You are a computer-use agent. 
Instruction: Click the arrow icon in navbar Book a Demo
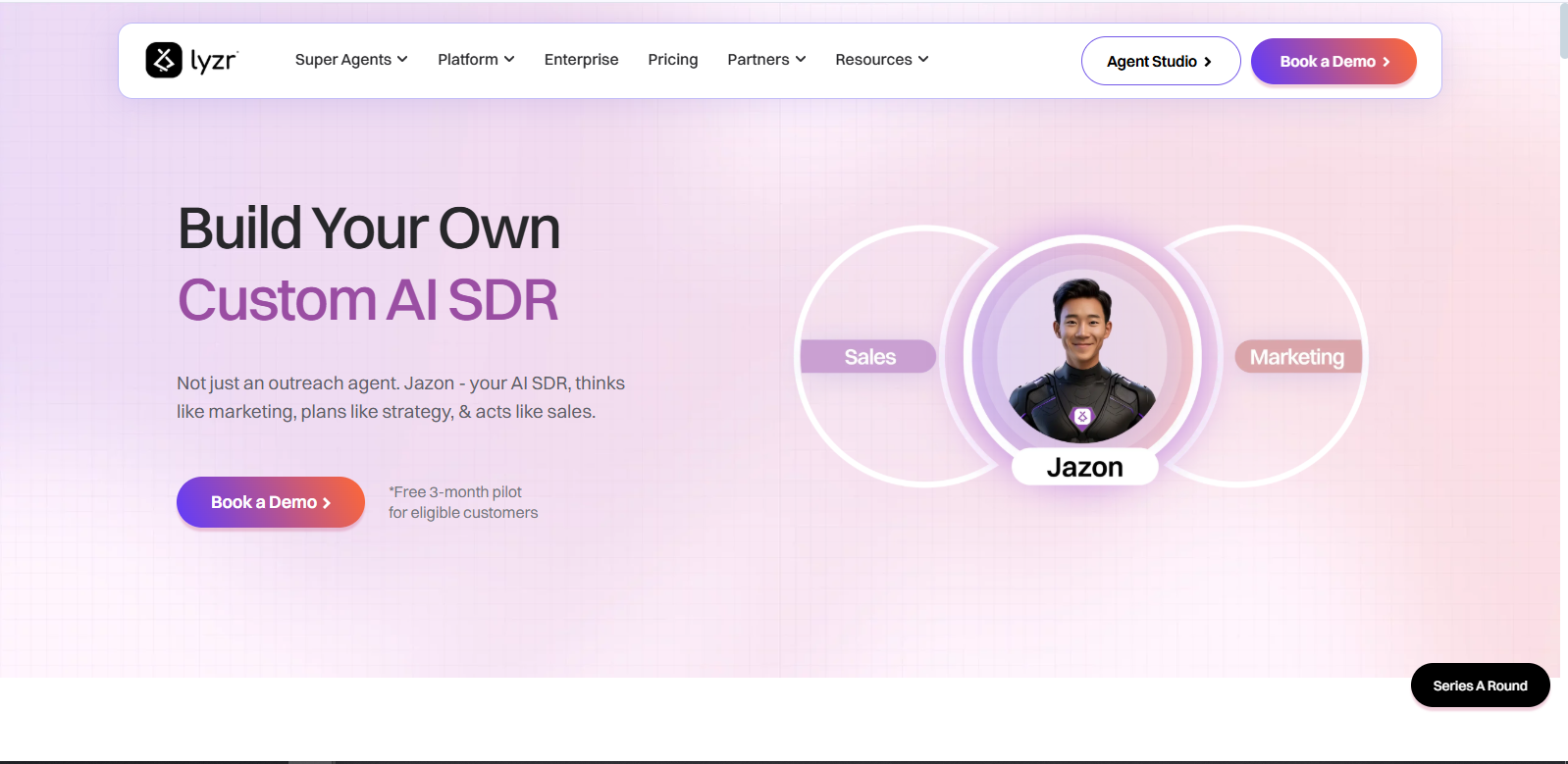pyautogui.click(x=1386, y=62)
